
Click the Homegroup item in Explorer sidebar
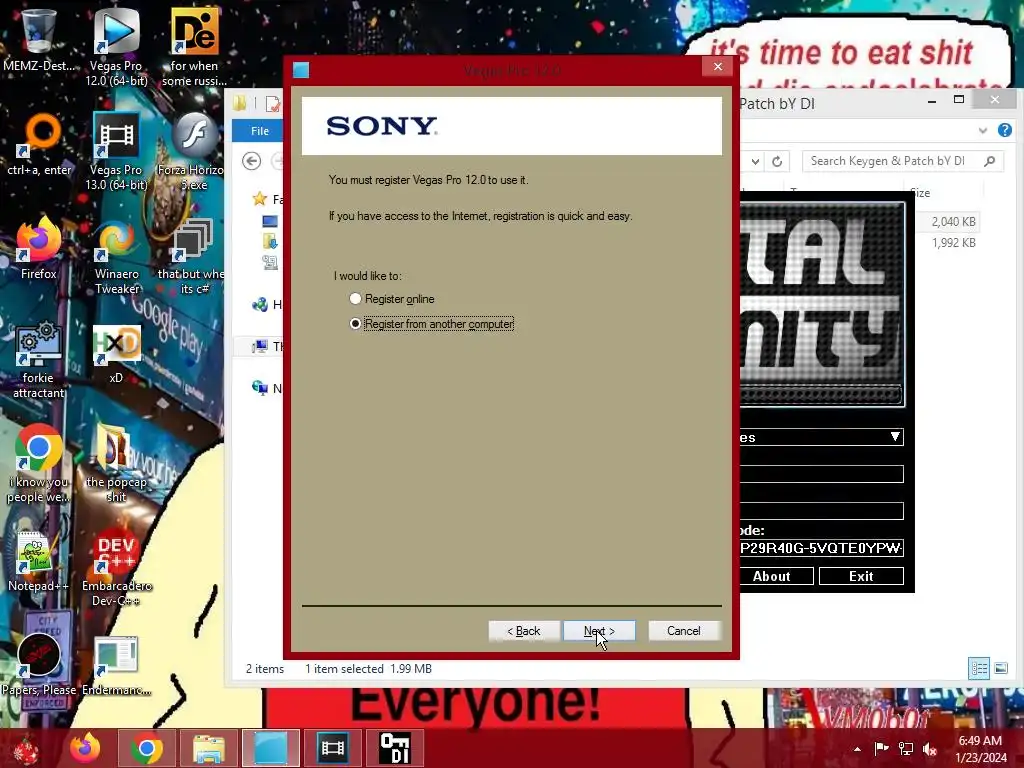[x=268, y=304]
